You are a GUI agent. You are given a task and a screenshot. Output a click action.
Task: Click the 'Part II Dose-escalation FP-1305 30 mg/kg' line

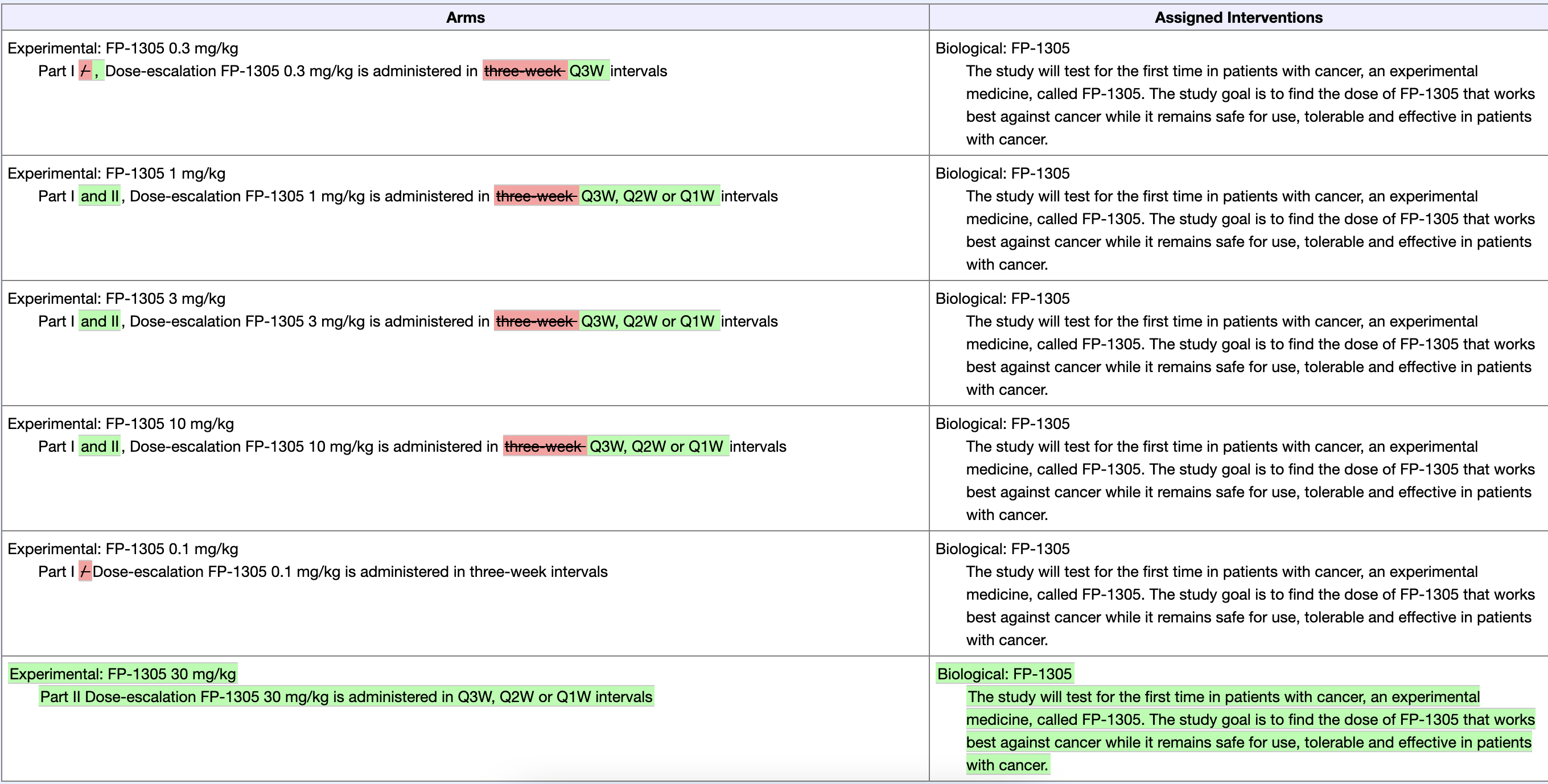pyautogui.click(x=345, y=696)
